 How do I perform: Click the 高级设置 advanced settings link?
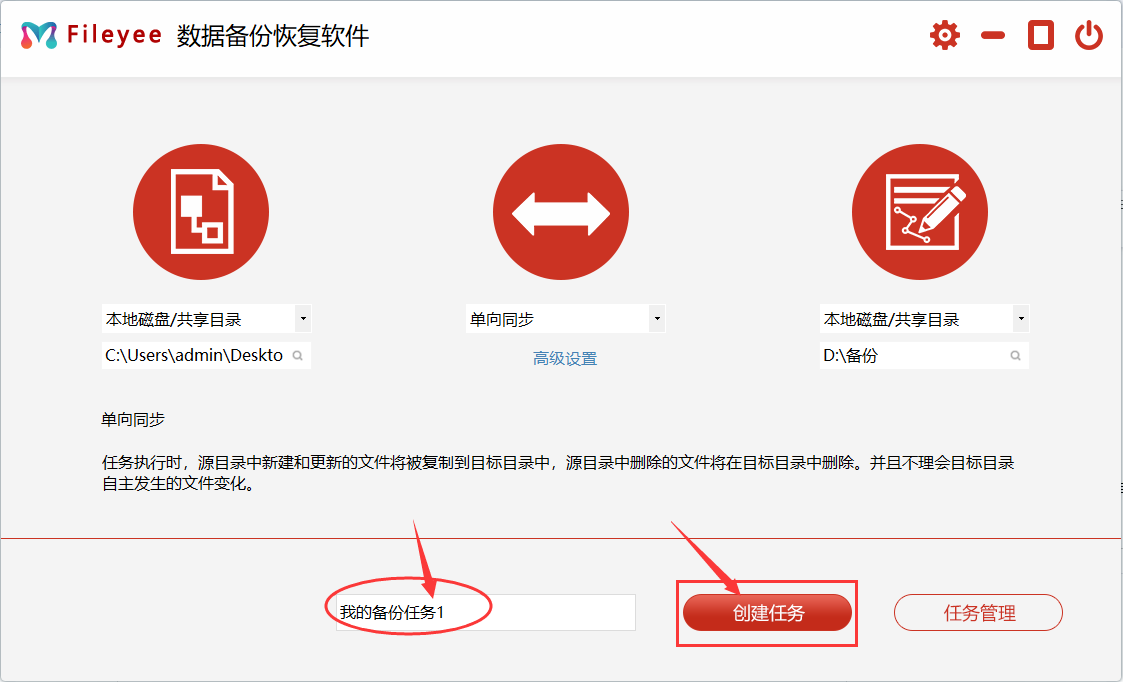565,358
